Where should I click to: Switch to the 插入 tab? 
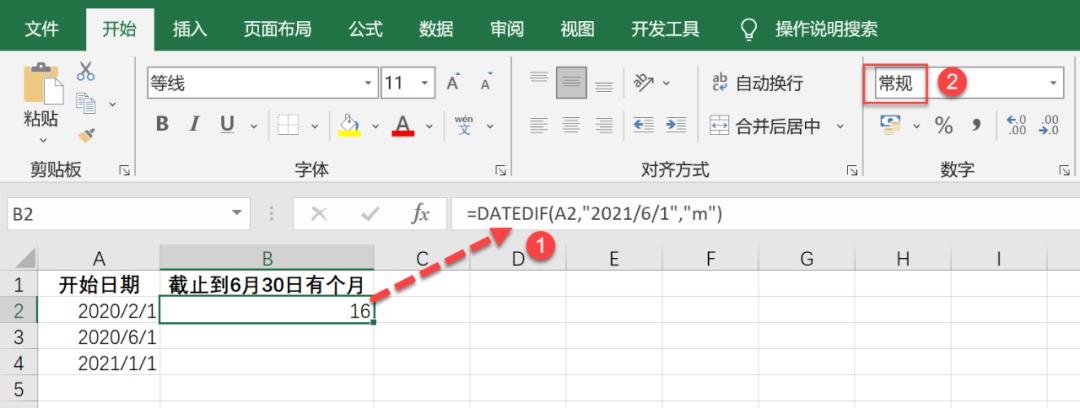[189, 29]
